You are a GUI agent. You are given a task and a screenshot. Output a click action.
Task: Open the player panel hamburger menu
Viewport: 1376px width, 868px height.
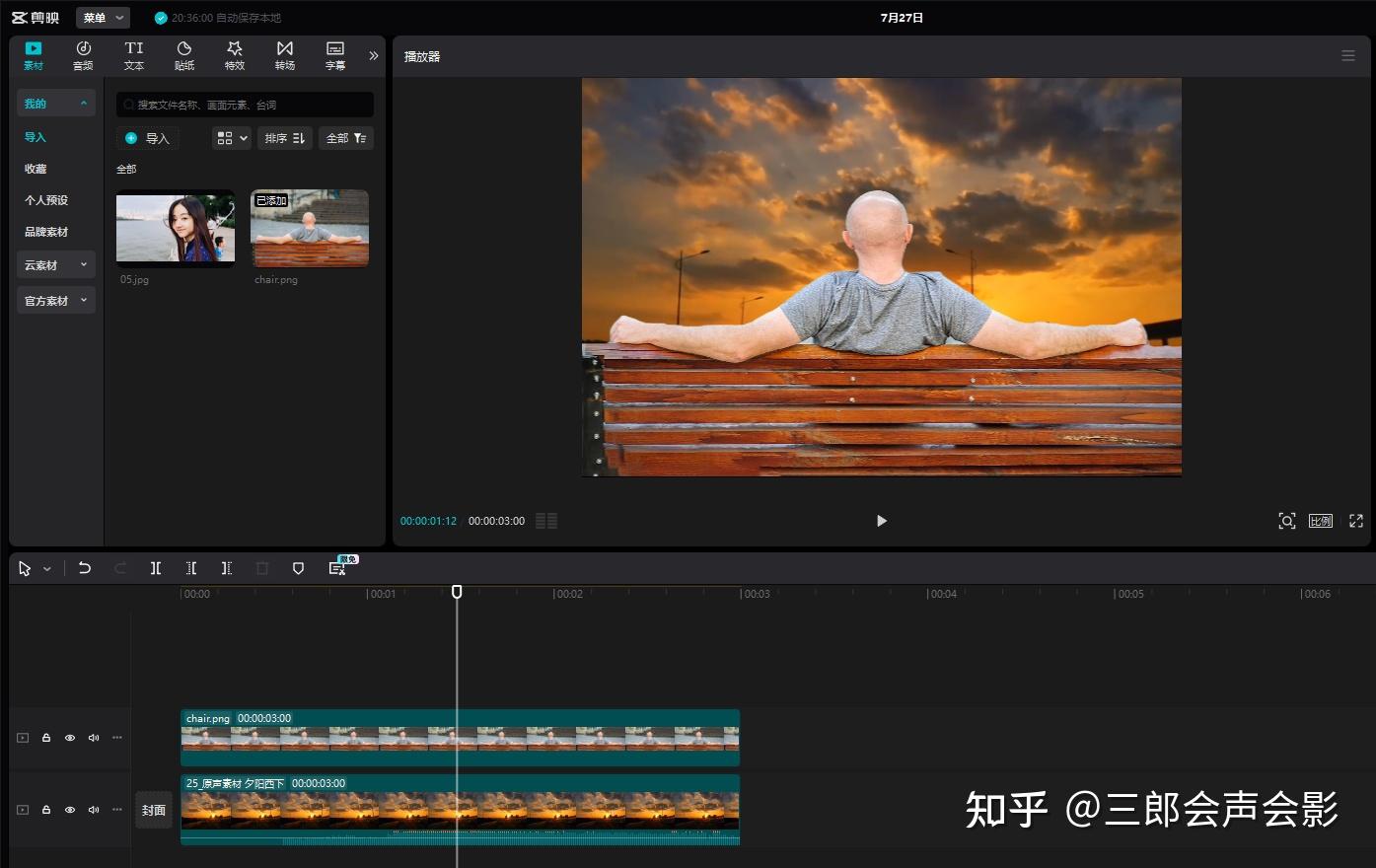click(1347, 56)
